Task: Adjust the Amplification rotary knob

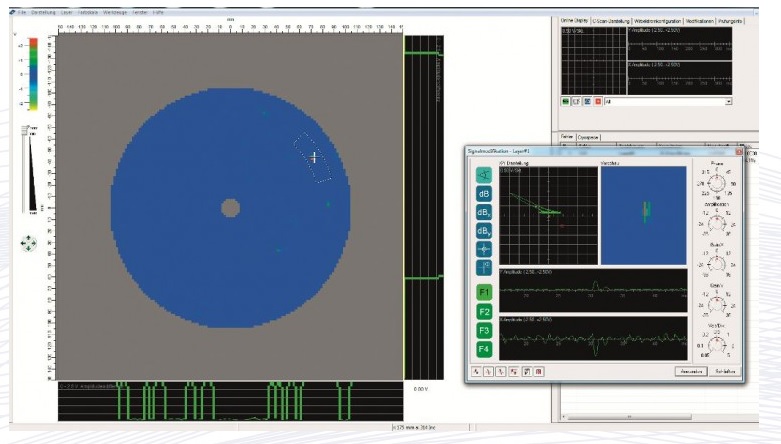Action: (x=717, y=222)
